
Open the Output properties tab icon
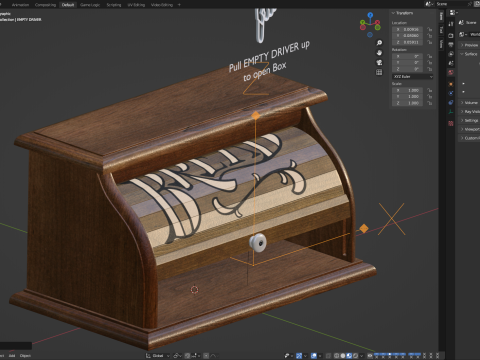[x=451, y=45]
